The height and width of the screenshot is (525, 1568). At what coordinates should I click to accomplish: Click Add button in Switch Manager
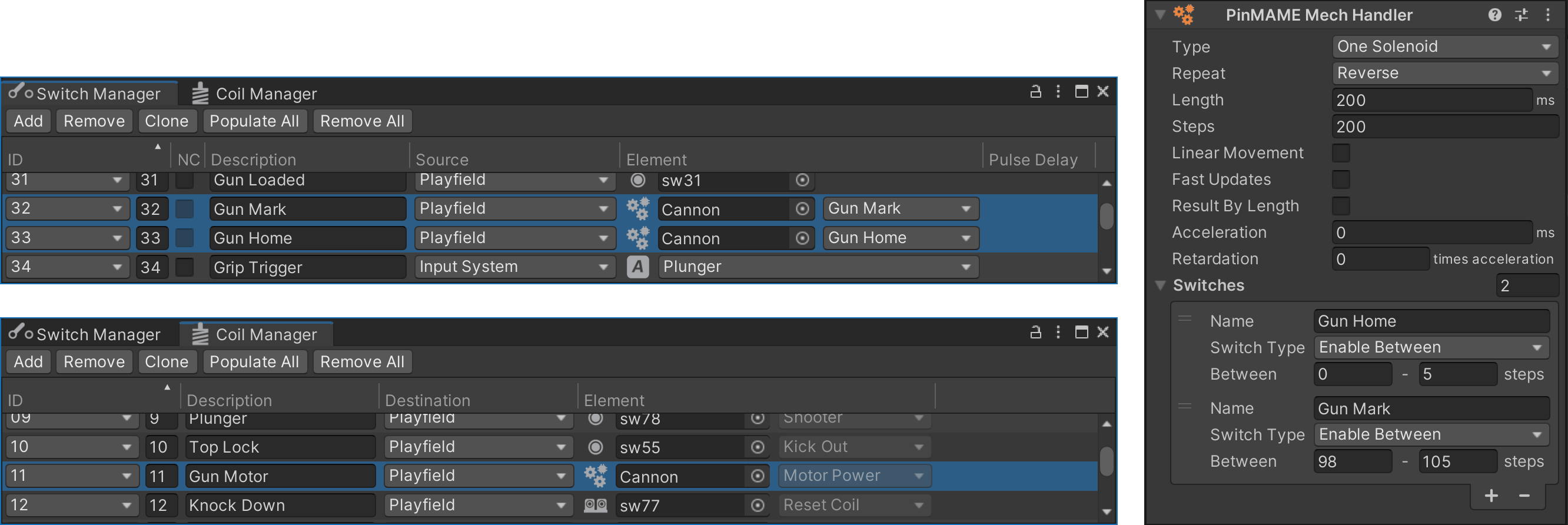[28, 121]
